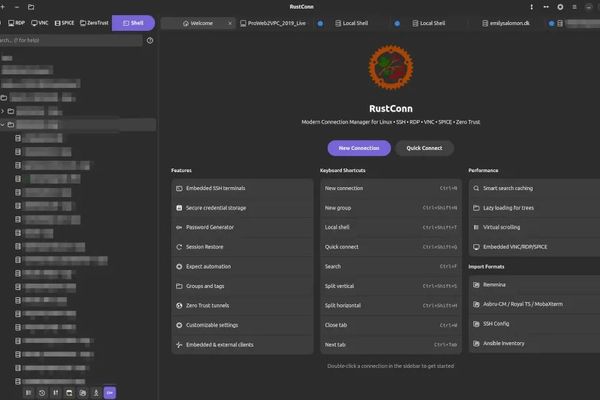Click upload/export icon in sidebar toolbar
The image size is (600, 400).
tap(96, 393)
